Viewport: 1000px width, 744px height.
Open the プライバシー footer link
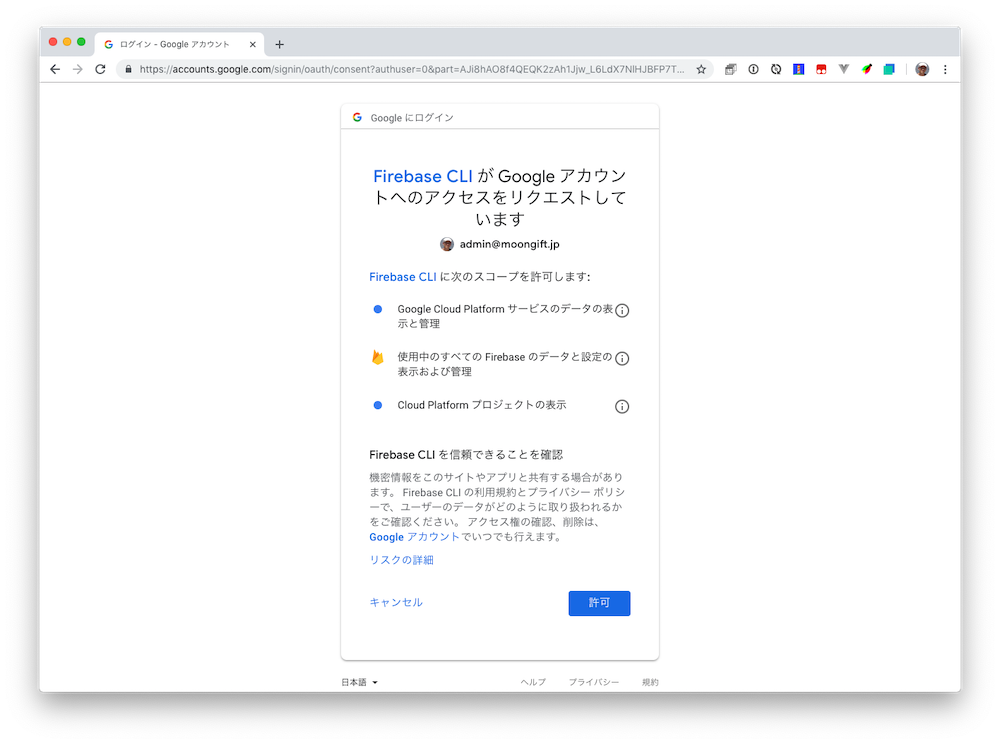pyautogui.click(x=594, y=682)
